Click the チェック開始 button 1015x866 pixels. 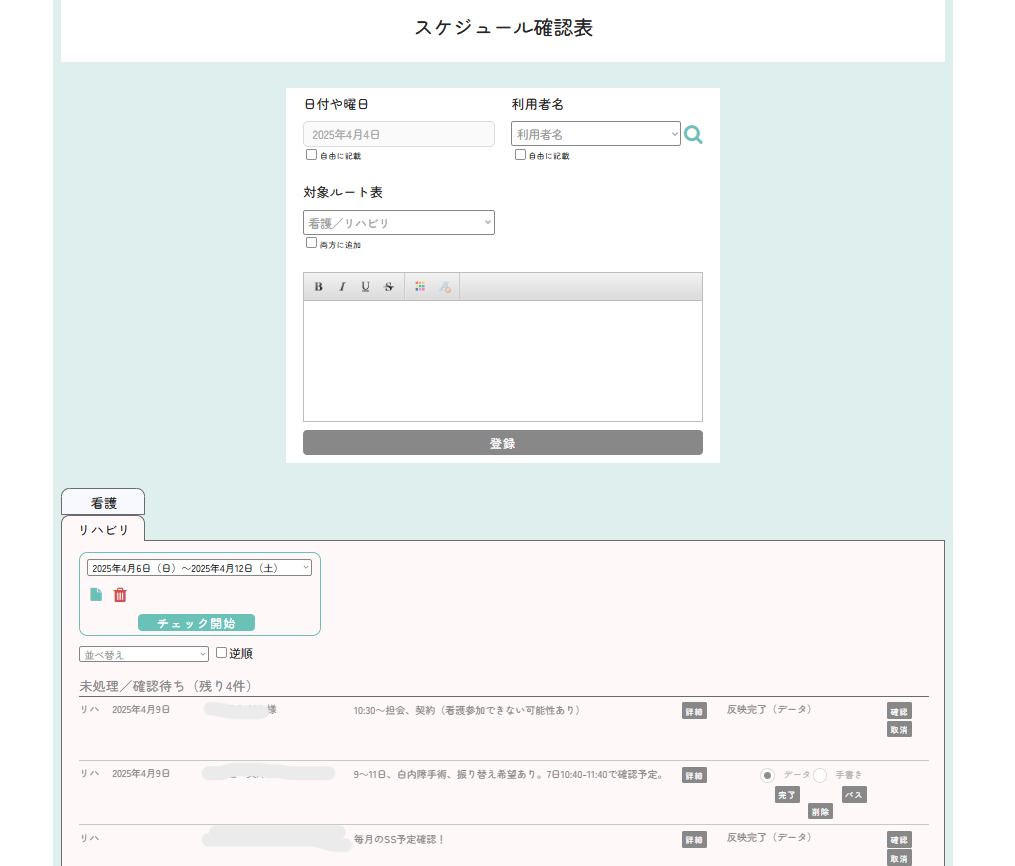click(196, 623)
